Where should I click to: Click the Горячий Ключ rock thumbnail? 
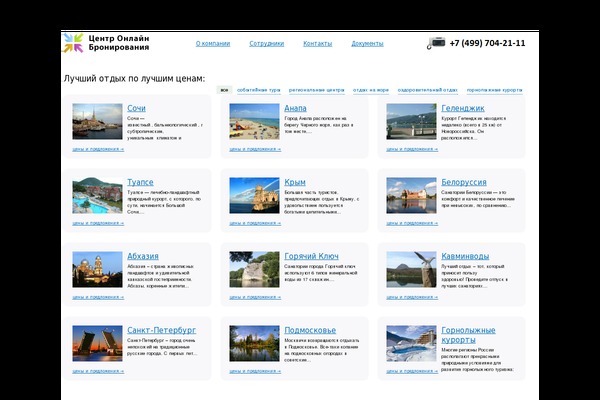(x=254, y=269)
